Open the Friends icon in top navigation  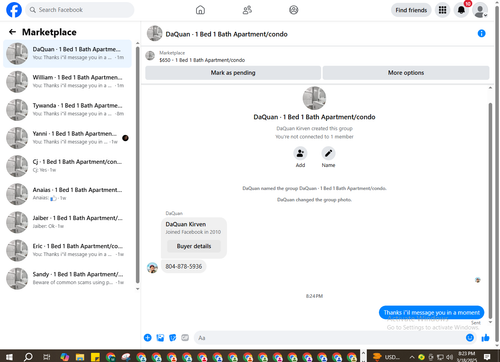247,10
